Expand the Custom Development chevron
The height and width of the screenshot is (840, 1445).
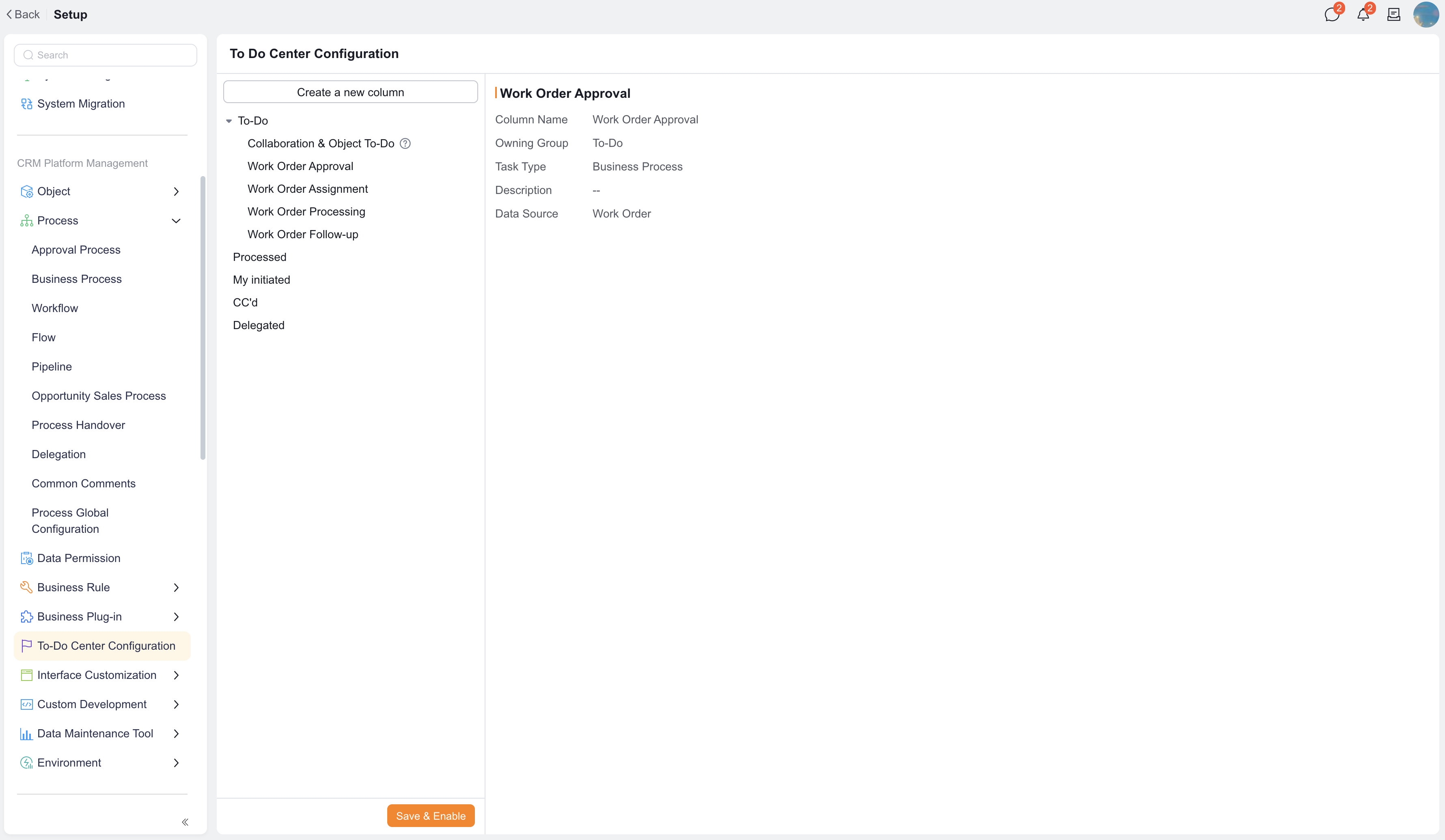click(x=176, y=705)
